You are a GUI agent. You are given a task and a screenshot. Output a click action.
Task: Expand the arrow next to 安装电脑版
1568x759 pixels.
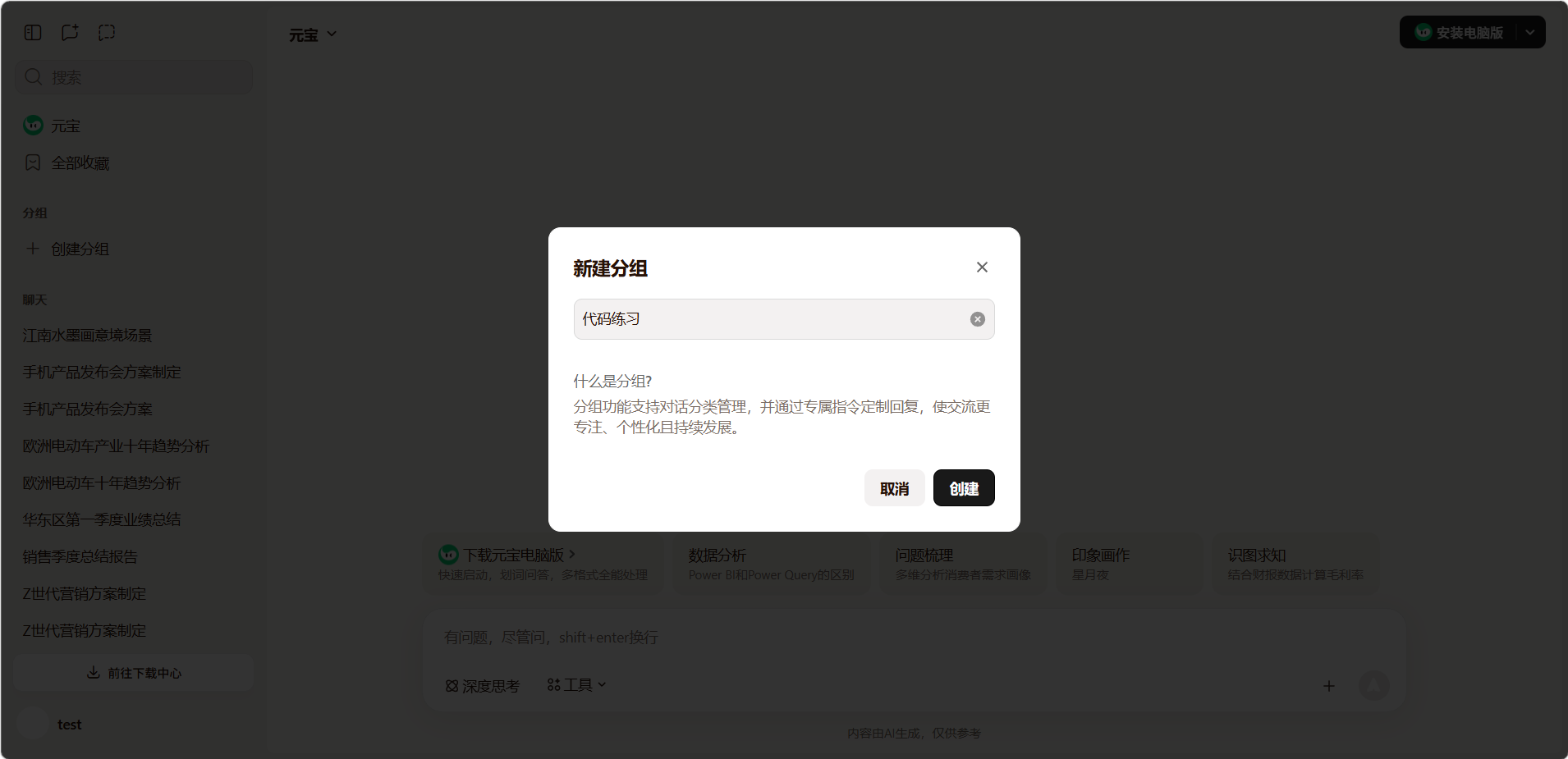click(x=1530, y=32)
